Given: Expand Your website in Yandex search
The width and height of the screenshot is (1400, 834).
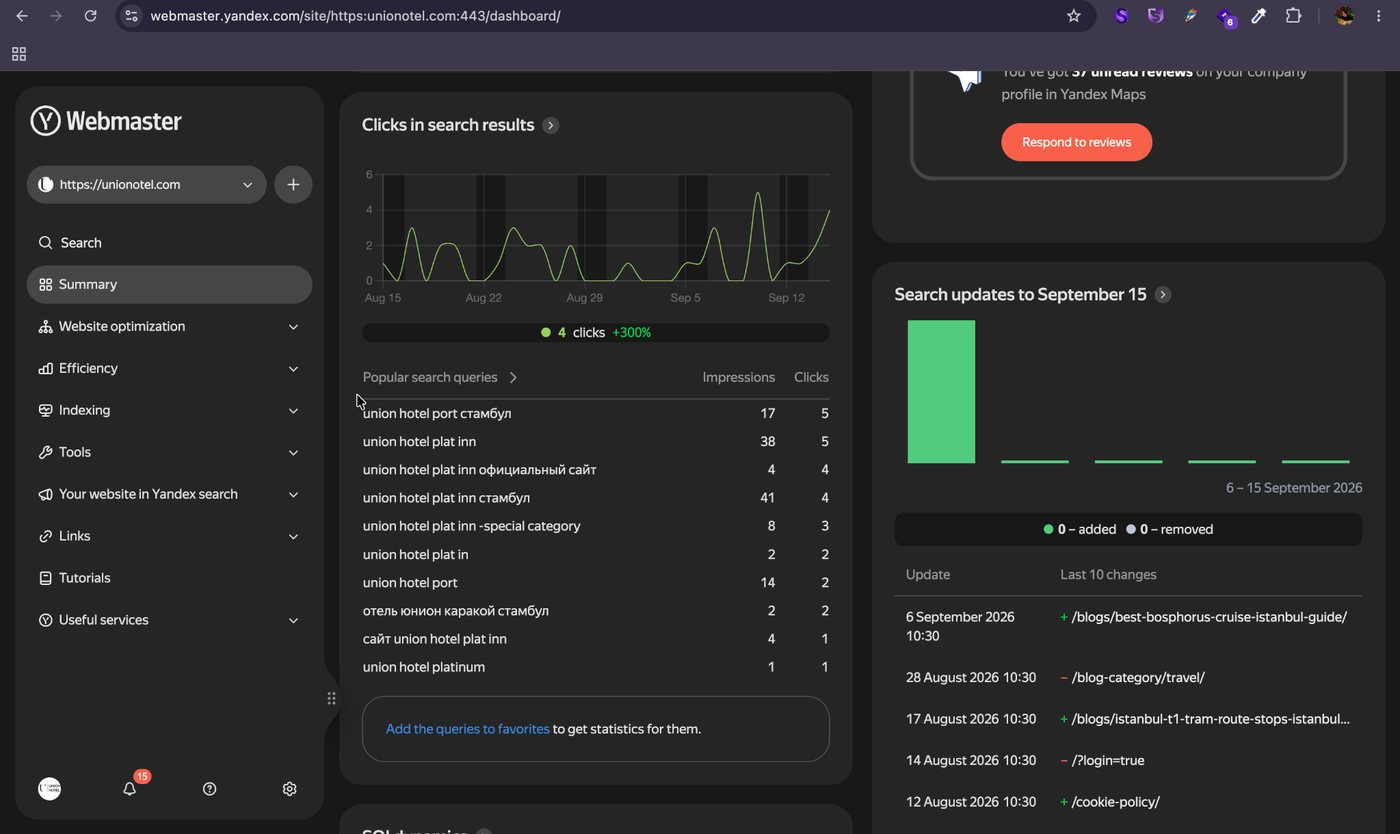Looking at the screenshot, I should (170, 495).
